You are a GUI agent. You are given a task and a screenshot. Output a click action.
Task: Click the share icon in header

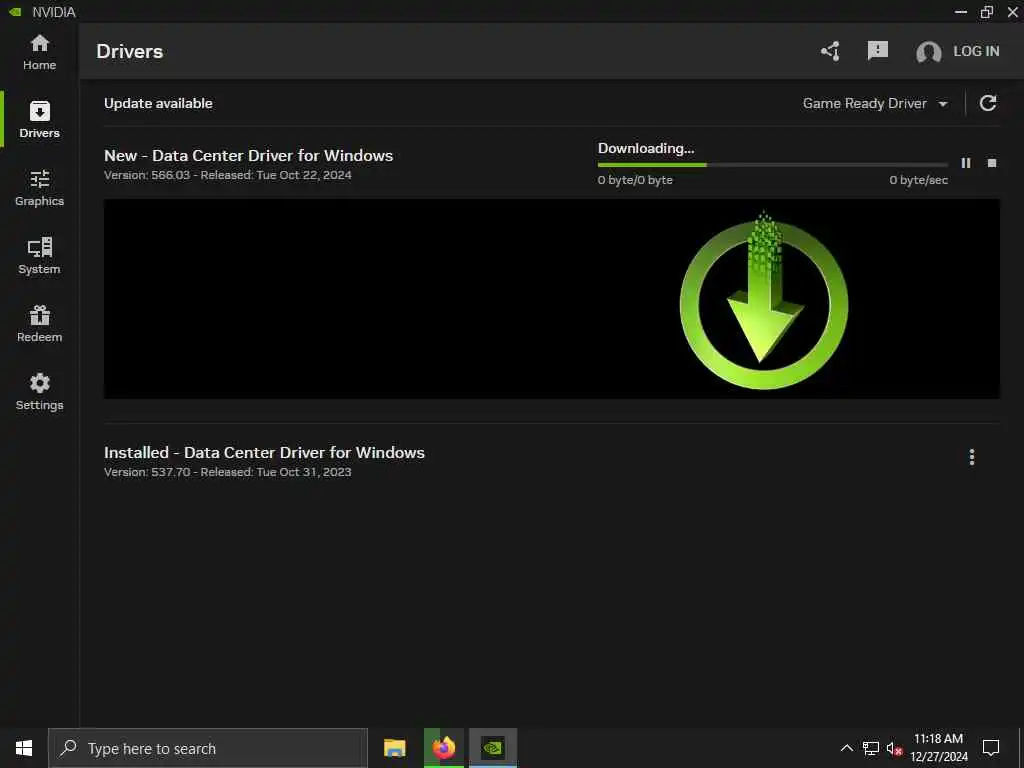click(x=830, y=51)
